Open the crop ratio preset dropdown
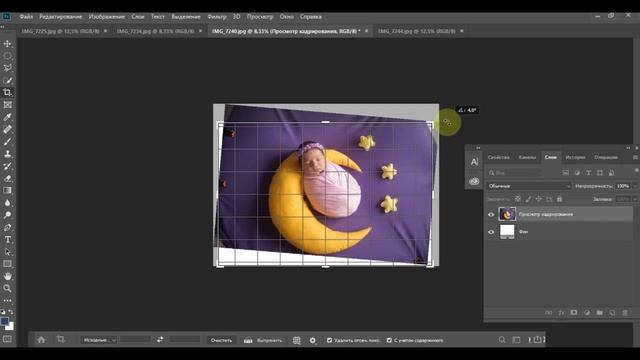The height and width of the screenshot is (360, 640). pos(100,340)
